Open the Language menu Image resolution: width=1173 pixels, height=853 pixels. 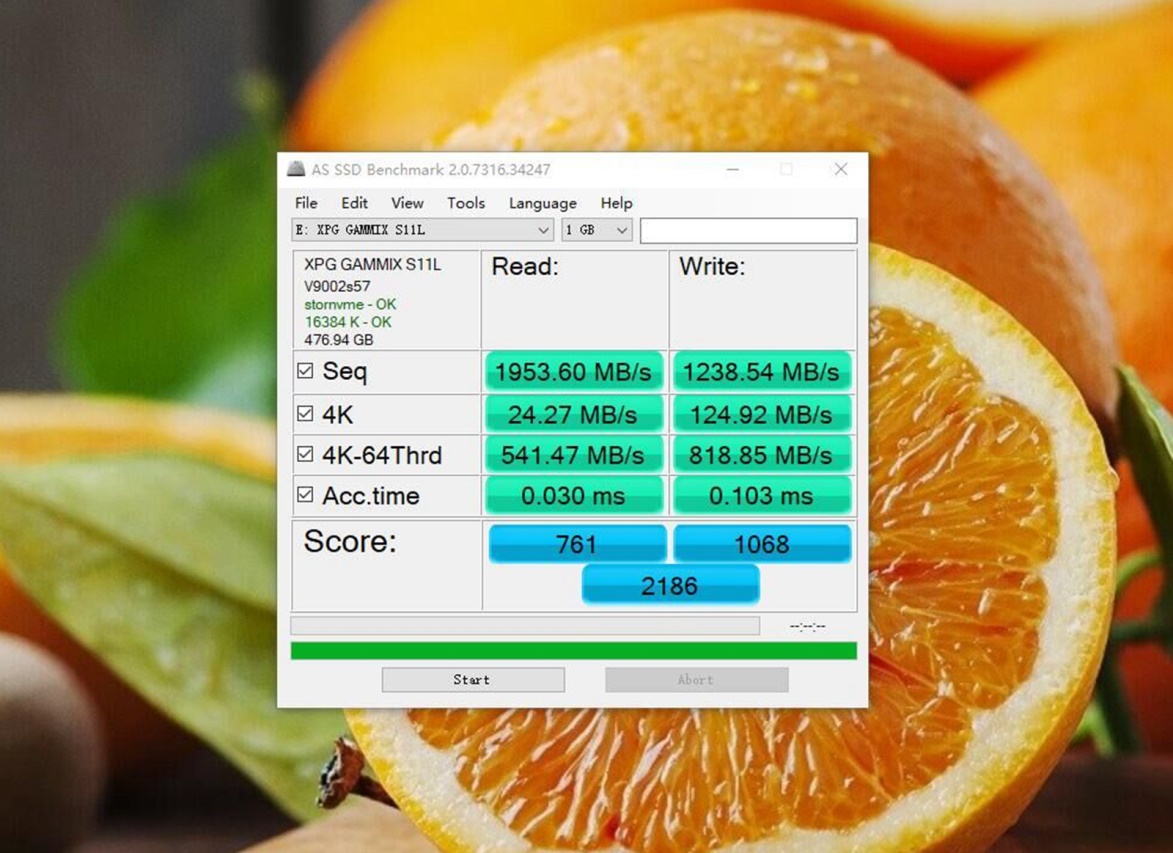(542, 203)
